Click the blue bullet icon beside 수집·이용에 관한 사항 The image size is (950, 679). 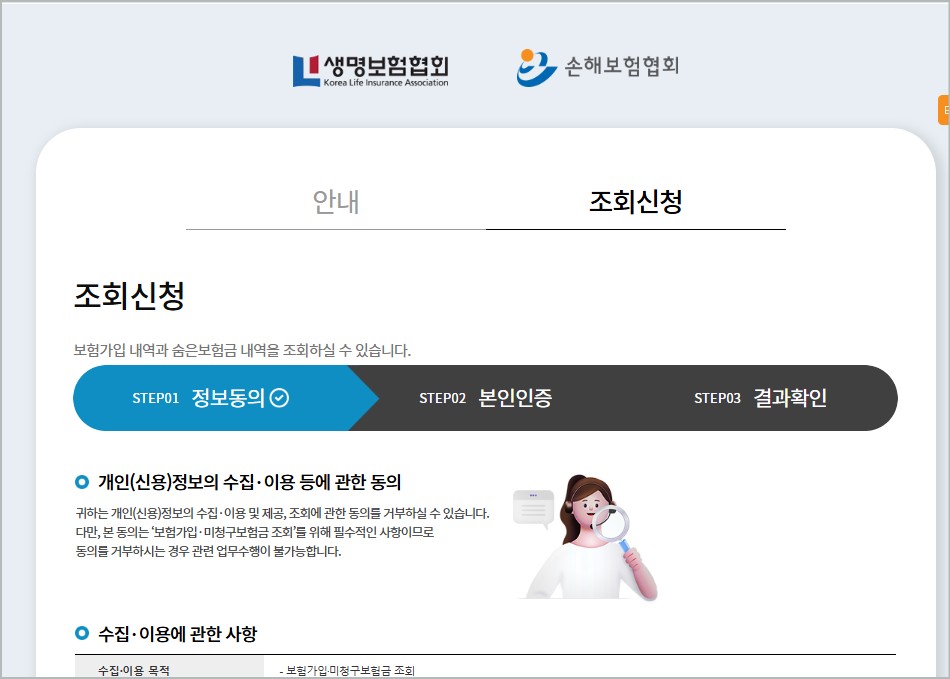point(84,631)
